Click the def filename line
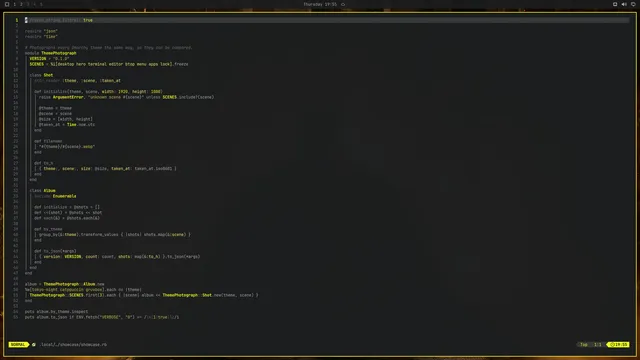The image size is (640, 360). click(x=48, y=141)
